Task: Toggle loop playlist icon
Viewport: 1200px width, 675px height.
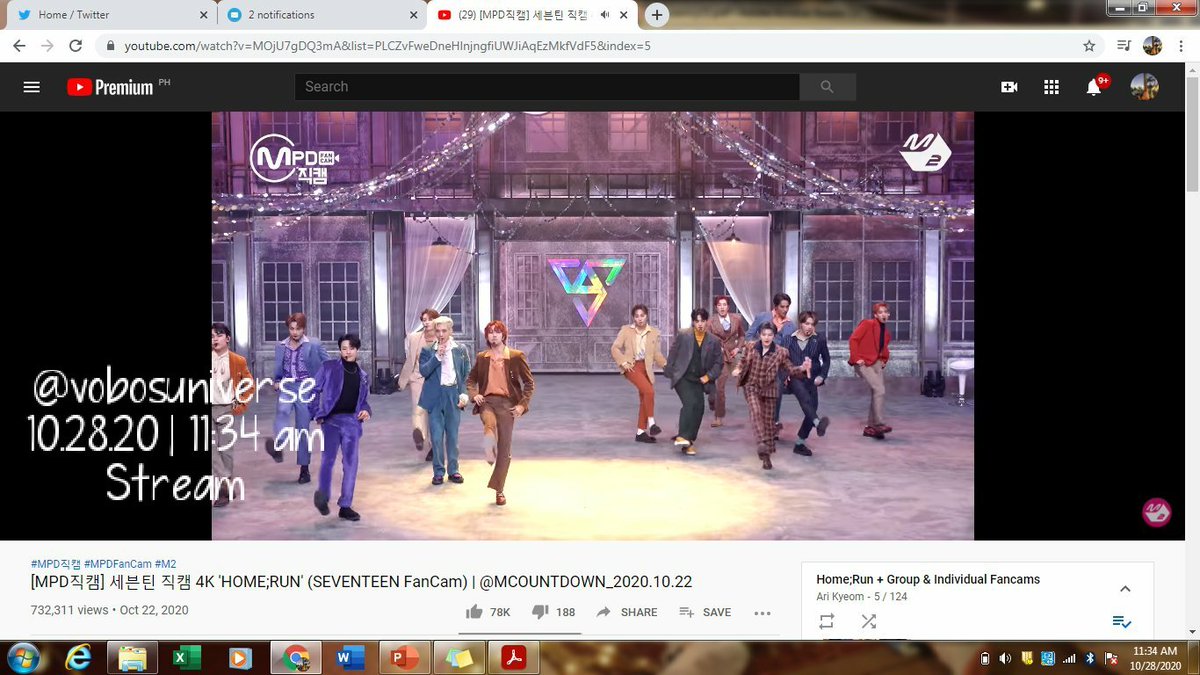Action: coord(826,621)
